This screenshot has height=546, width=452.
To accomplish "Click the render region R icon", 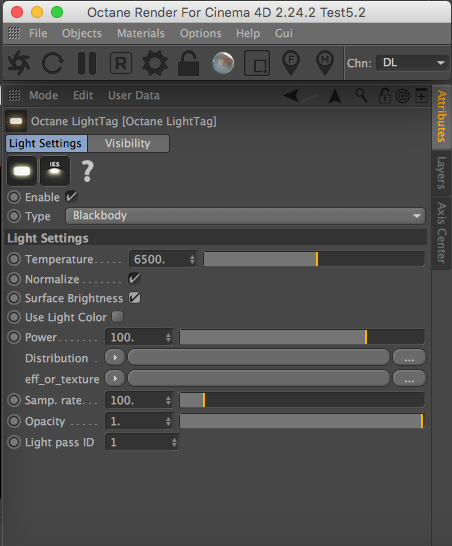I will coord(121,63).
